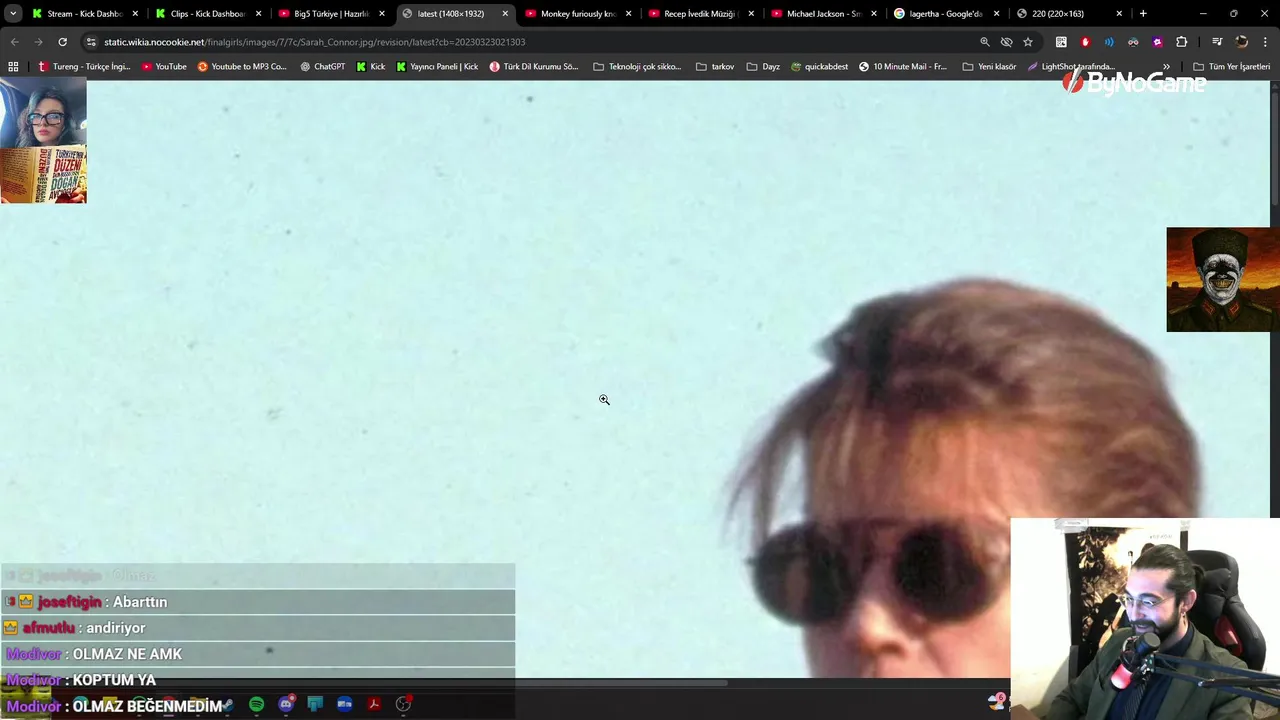Open the red hand ad-blocker extension

coord(1085,42)
